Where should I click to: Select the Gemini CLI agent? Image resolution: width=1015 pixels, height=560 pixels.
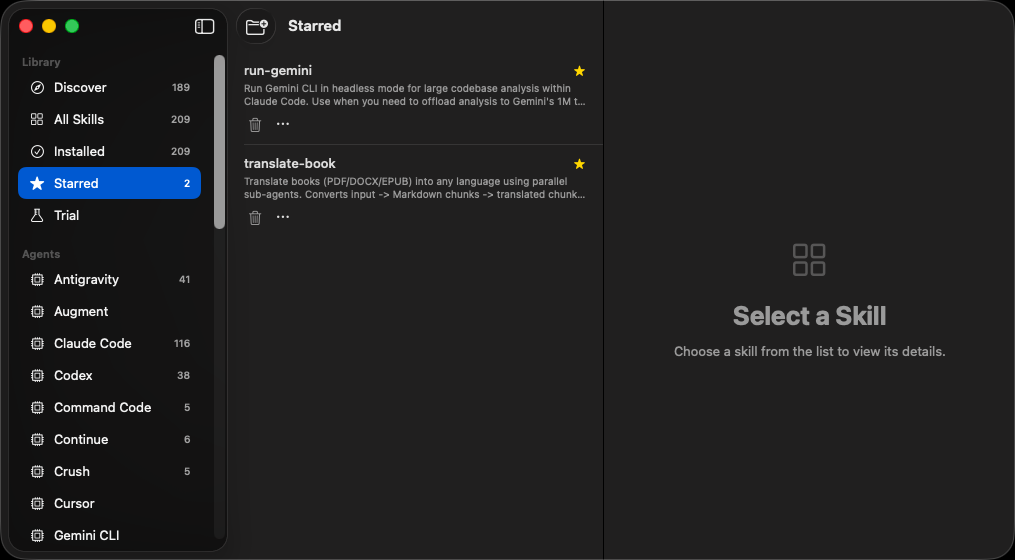pos(109,535)
